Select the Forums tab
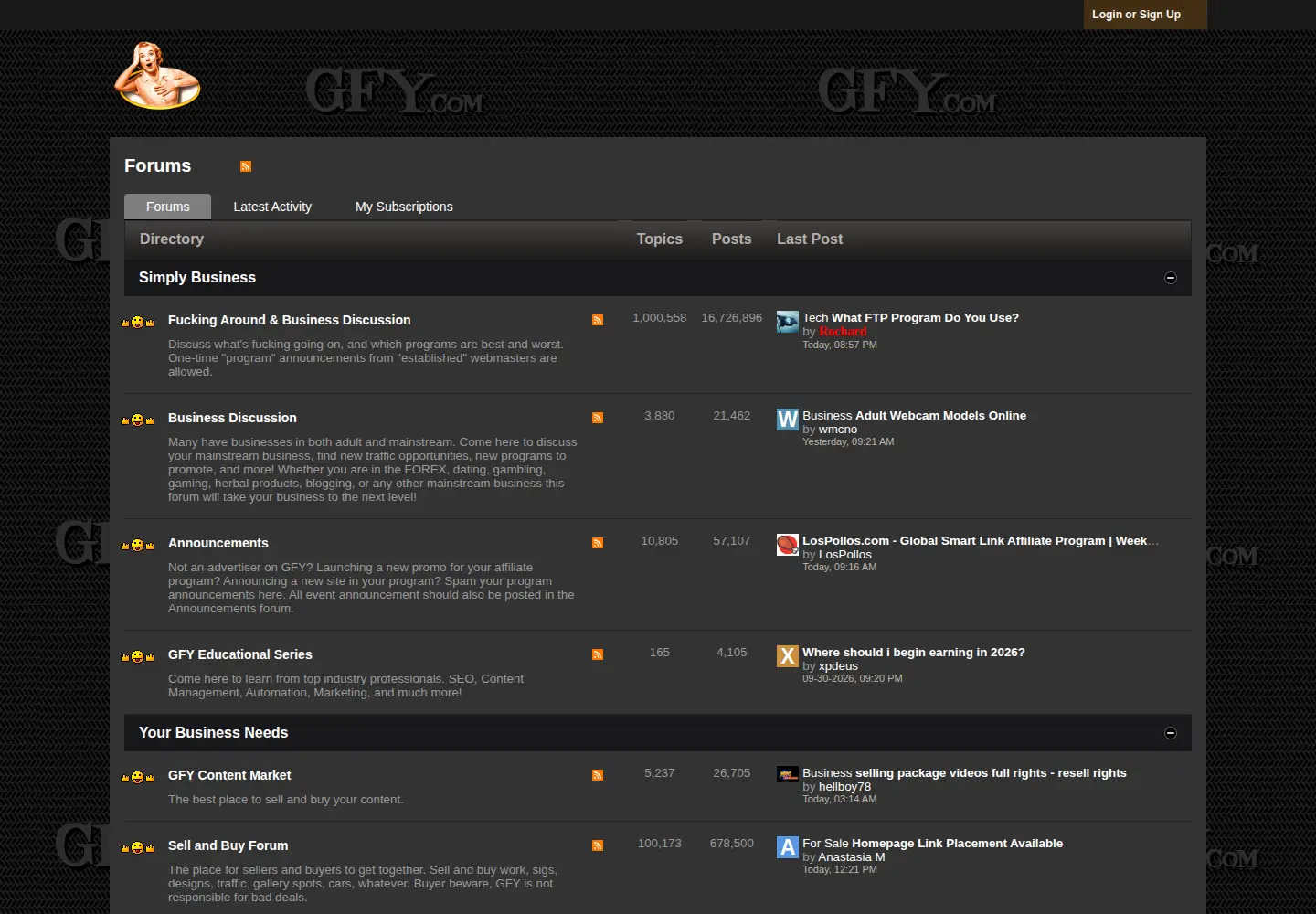This screenshot has height=914, width=1316. tap(168, 207)
